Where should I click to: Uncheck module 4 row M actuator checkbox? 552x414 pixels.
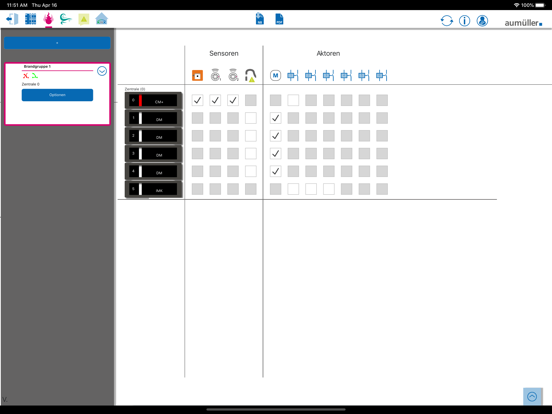point(276,171)
